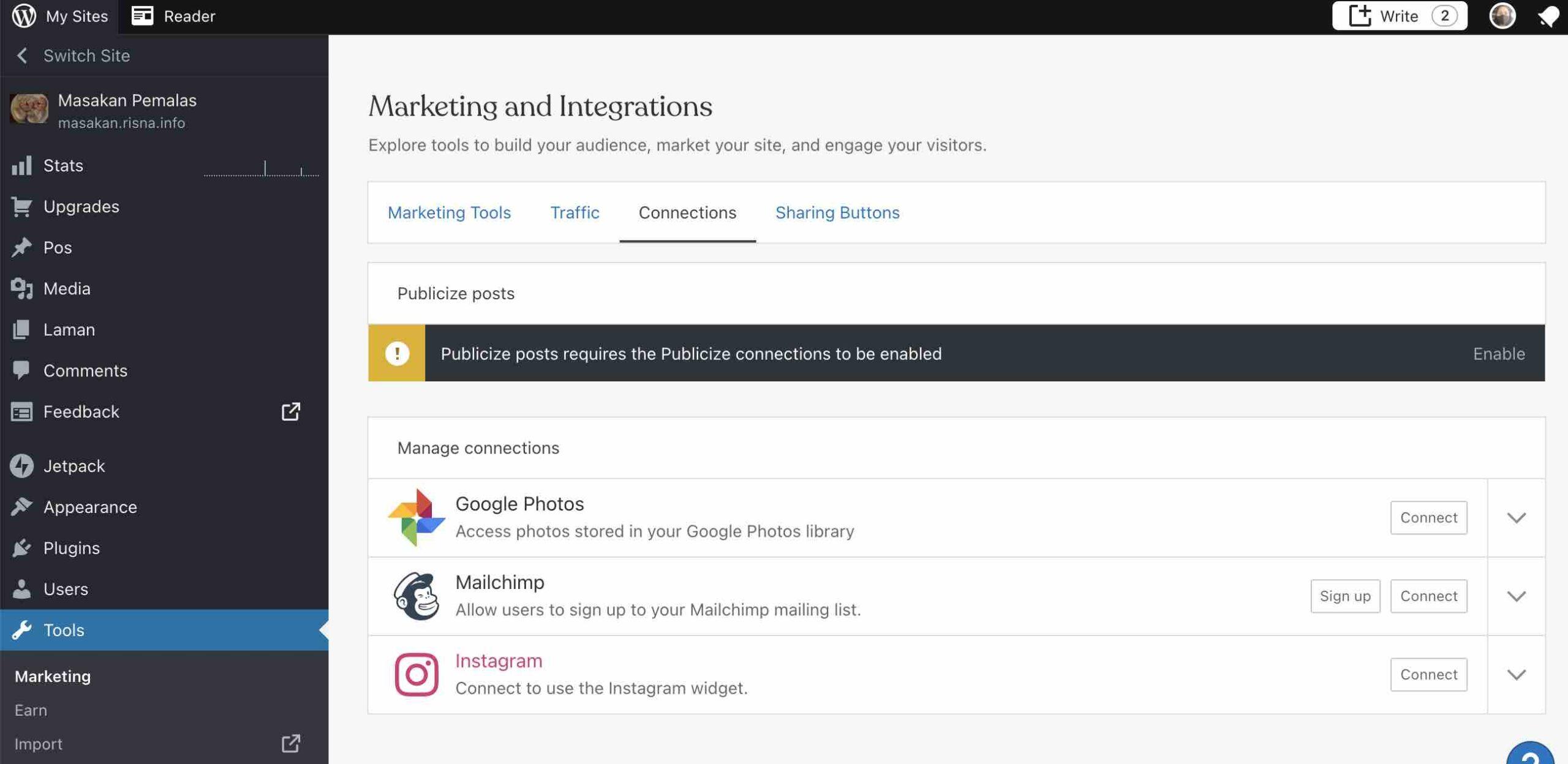Switch to the Marketing Tools tab

449,212
